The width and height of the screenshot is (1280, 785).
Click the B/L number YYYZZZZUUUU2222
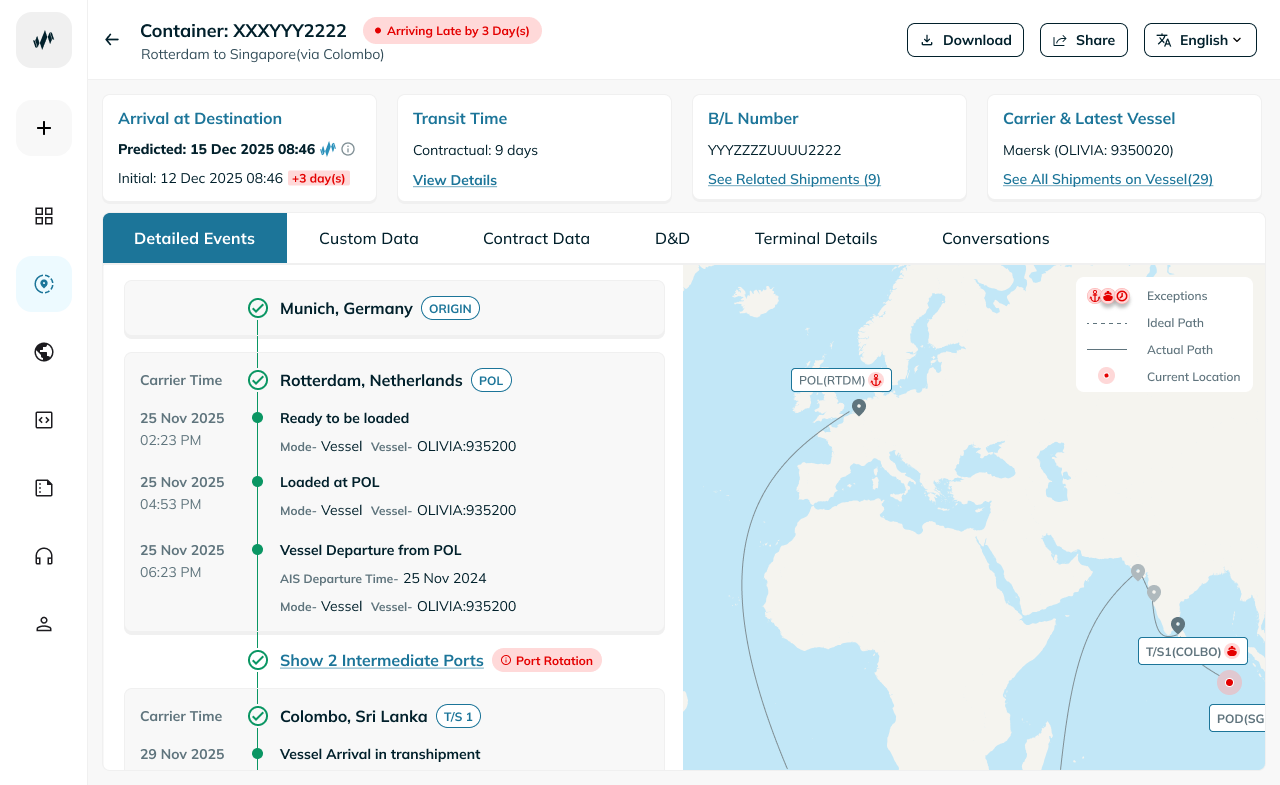click(x=775, y=150)
